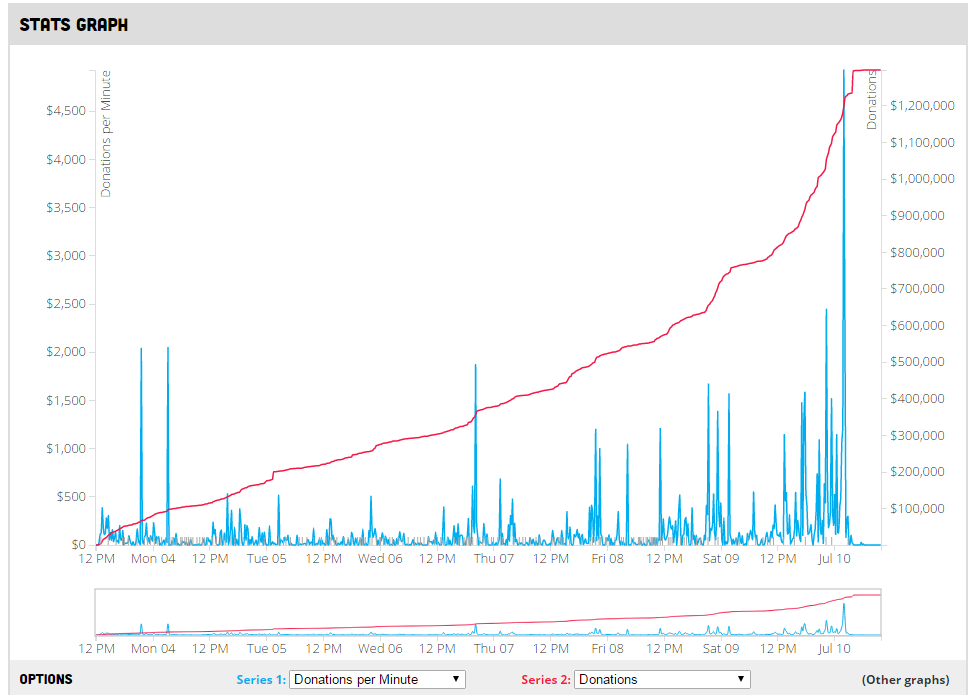
Task: Open the Series 1 Donations per Minute dropdown
Action: coord(377,680)
